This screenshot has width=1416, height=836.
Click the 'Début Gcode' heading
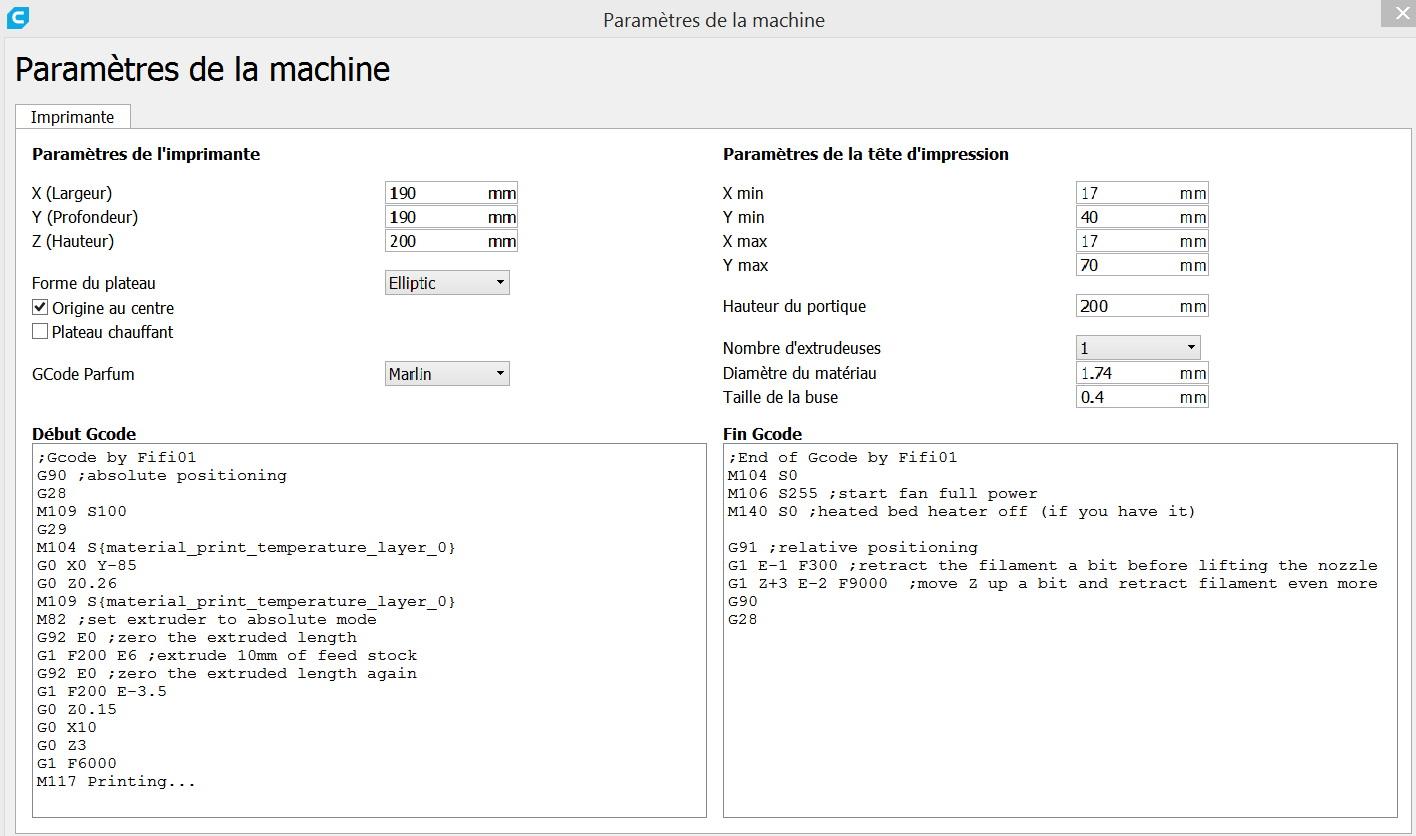click(84, 434)
